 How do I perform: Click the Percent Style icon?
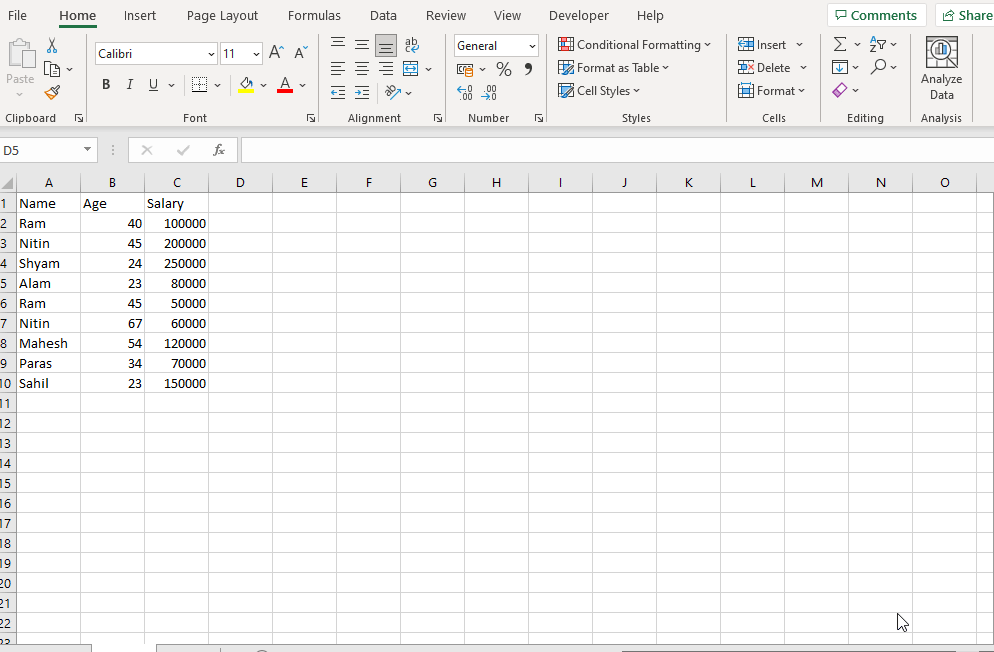(x=504, y=68)
